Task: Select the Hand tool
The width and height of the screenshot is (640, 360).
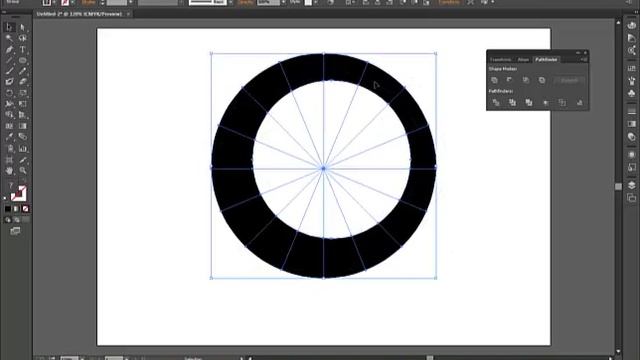Action: (x=9, y=171)
